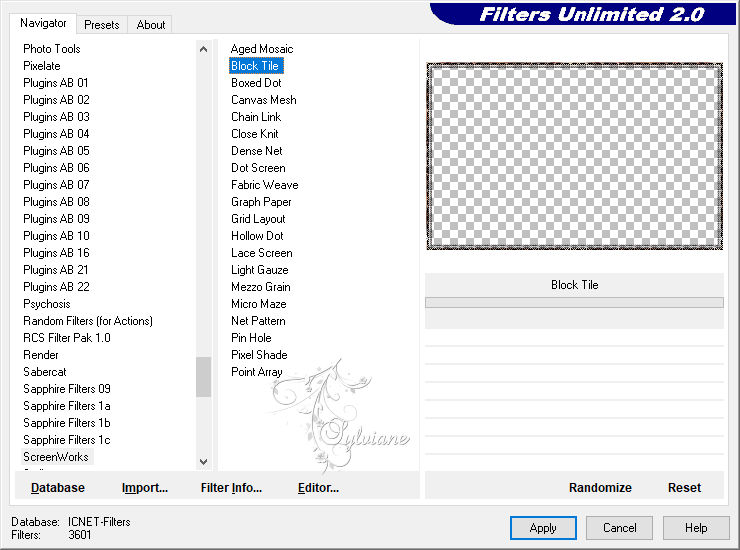Viewport: 740px width, 550px height.
Task: Open Filter Info...
Action: click(x=231, y=488)
